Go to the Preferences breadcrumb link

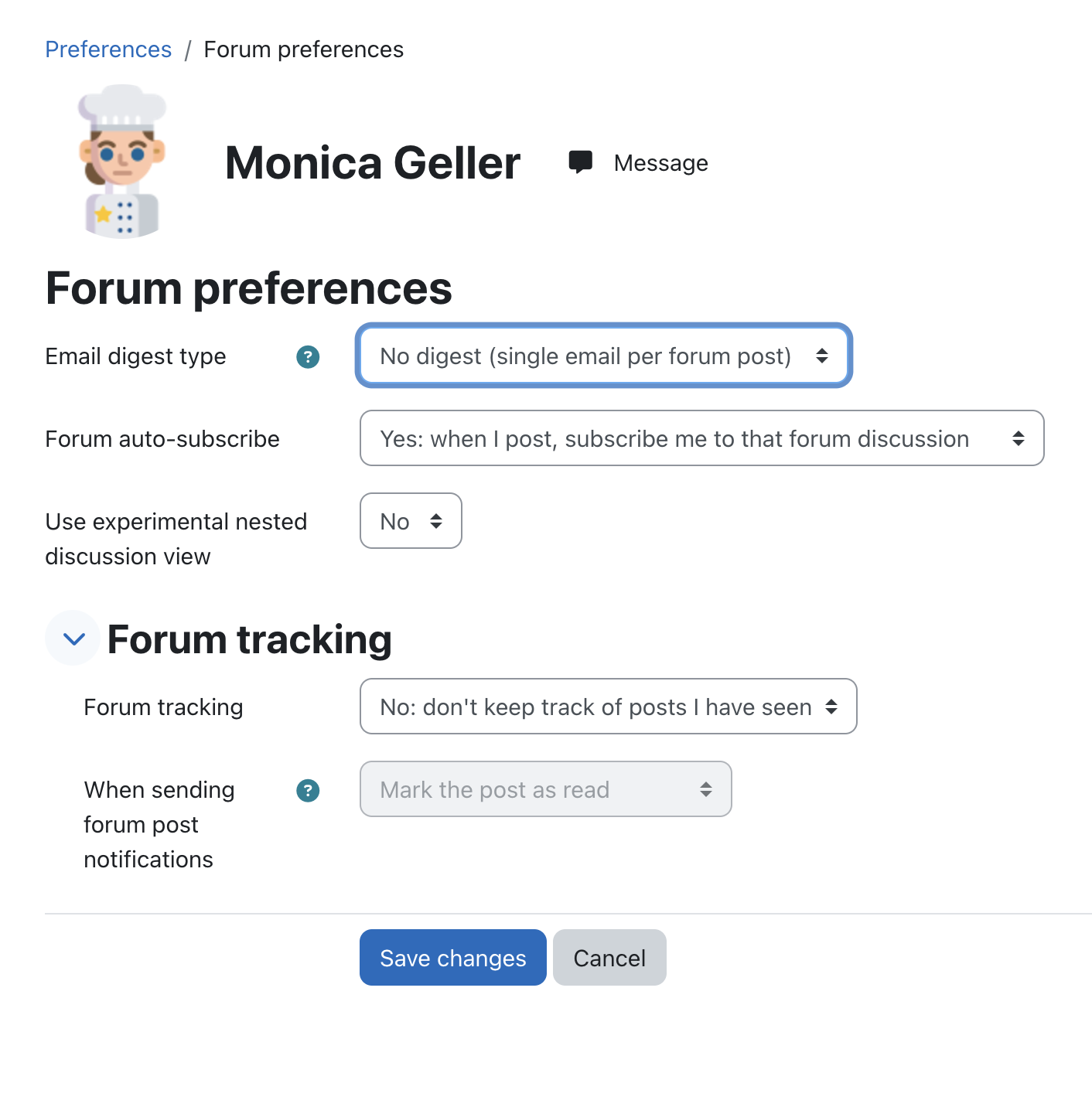click(108, 49)
